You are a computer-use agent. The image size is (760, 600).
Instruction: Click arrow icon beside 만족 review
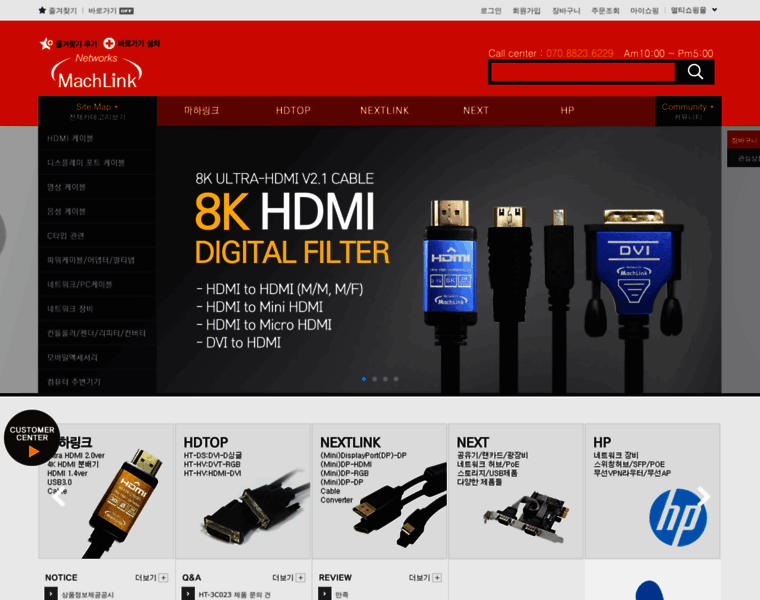click(325, 594)
